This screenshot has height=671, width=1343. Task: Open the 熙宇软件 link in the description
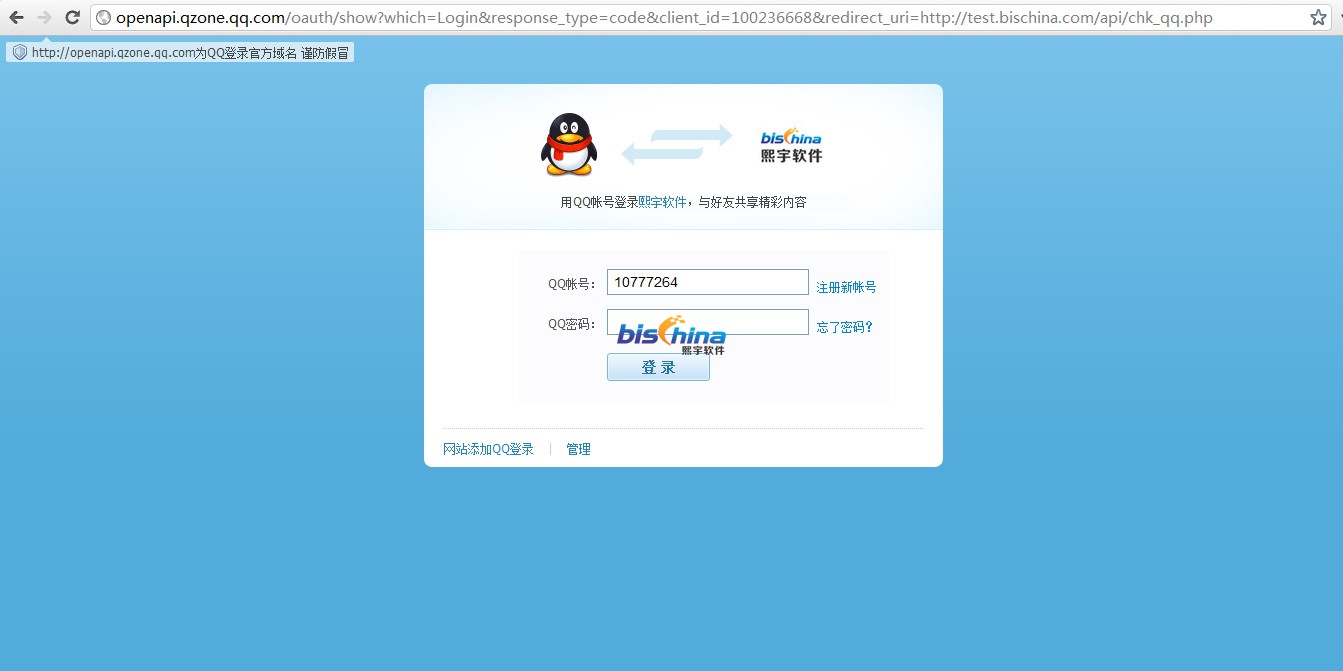(x=662, y=202)
